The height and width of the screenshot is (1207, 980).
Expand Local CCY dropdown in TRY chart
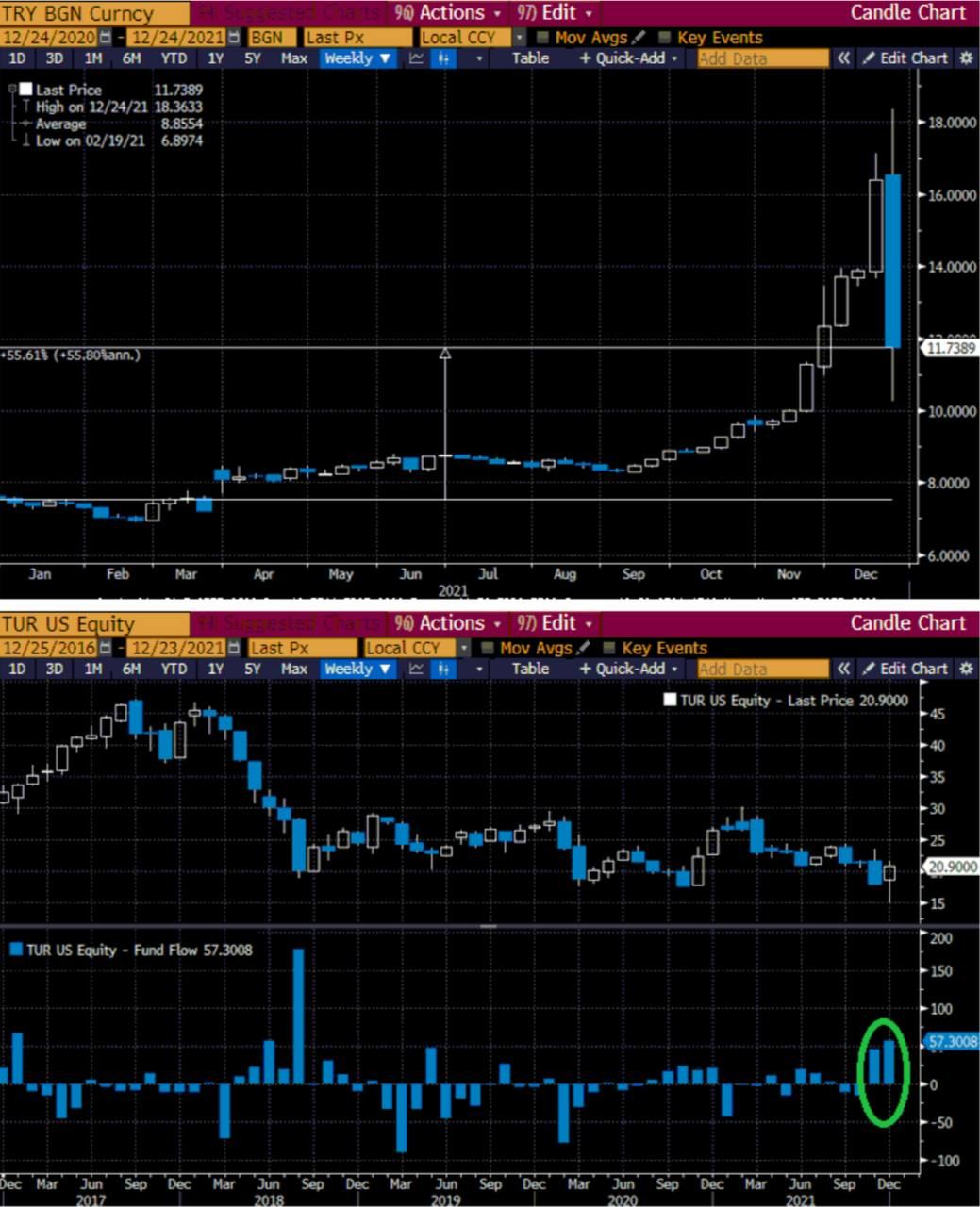pos(519,38)
